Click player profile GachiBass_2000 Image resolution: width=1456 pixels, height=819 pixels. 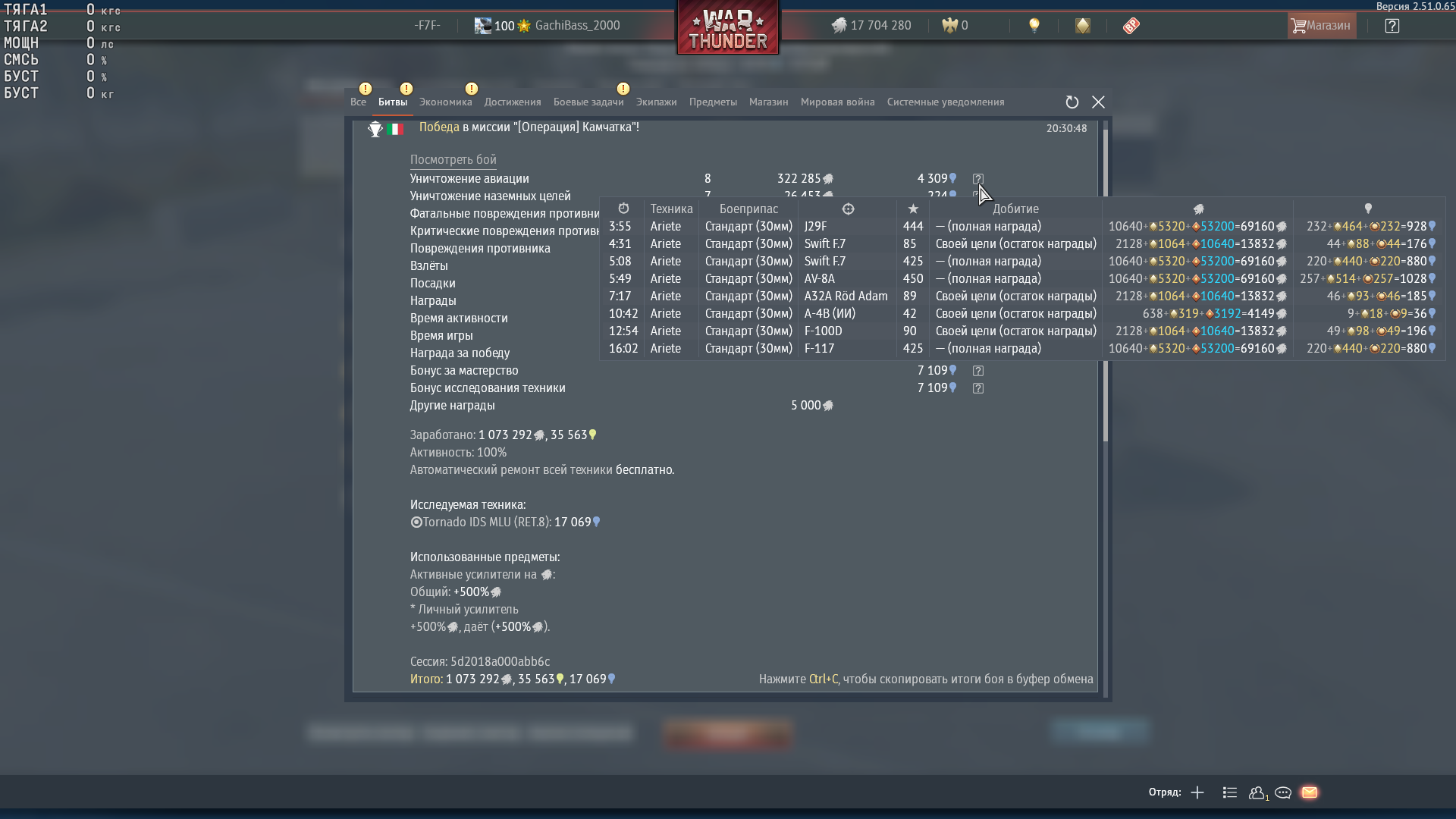click(x=576, y=26)
